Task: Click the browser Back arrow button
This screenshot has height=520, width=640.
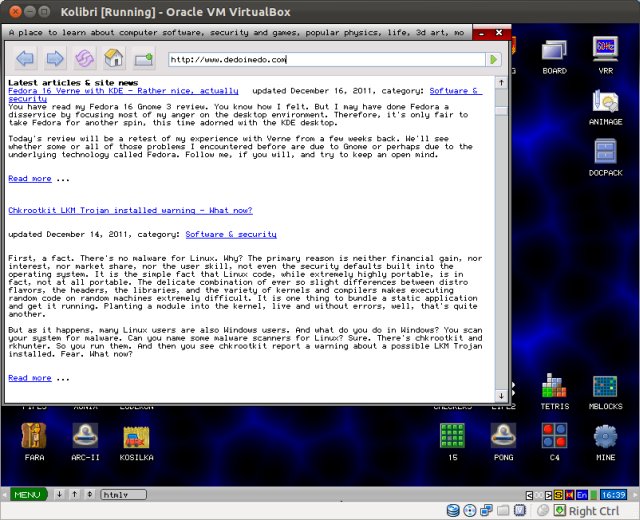Action: (x=25, y=59)
